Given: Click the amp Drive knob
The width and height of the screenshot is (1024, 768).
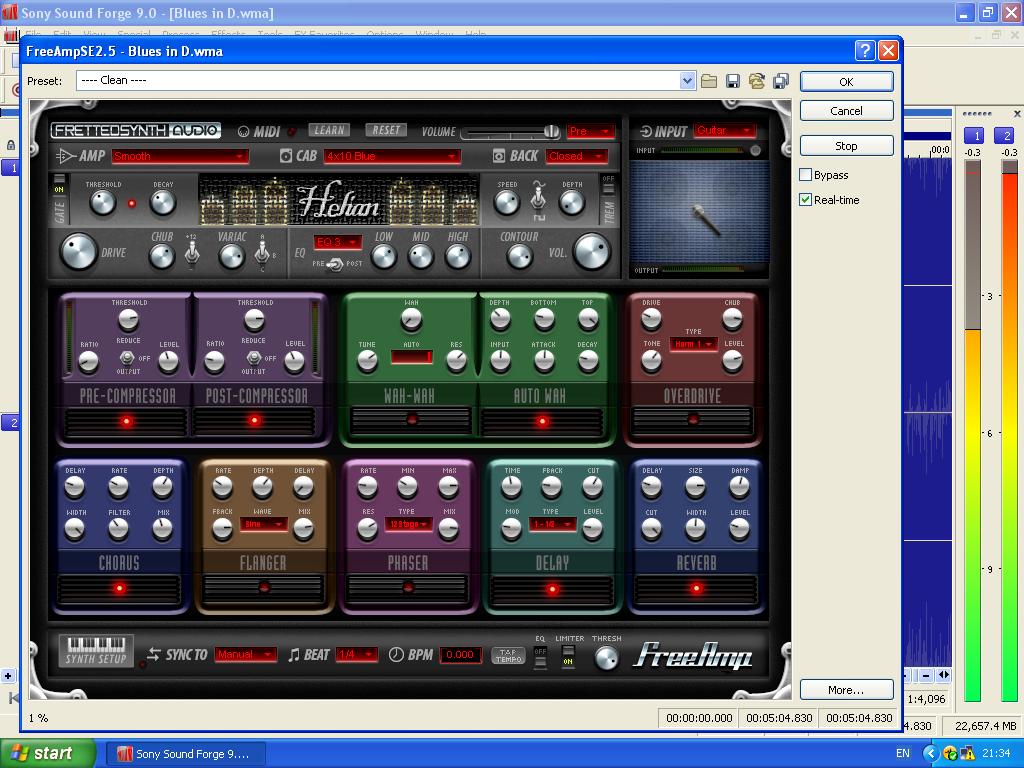Looking at the screenshot, I should (x=78, y=253).
